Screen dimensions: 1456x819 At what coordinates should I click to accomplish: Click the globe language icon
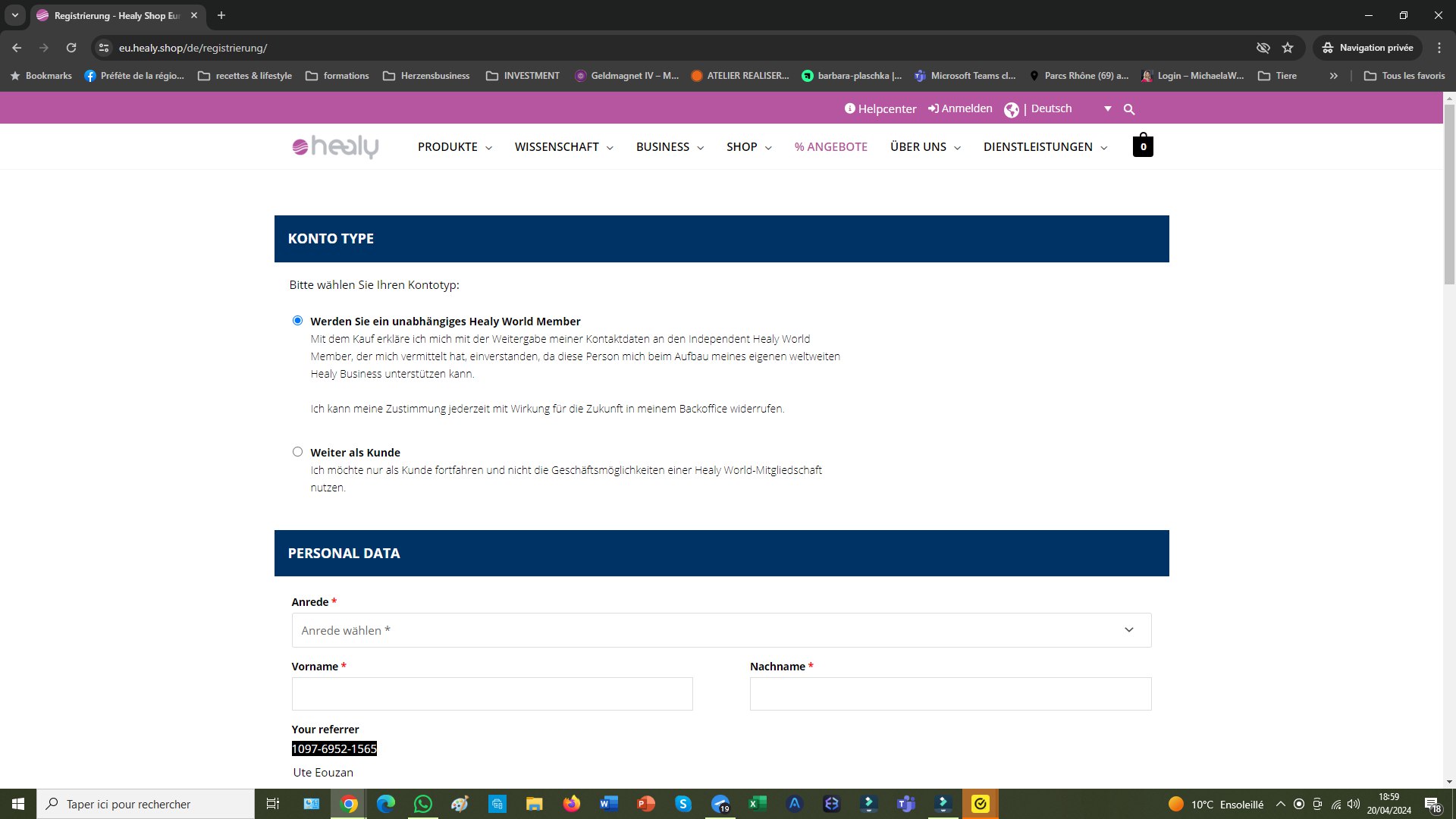[x=1012, y=110]
